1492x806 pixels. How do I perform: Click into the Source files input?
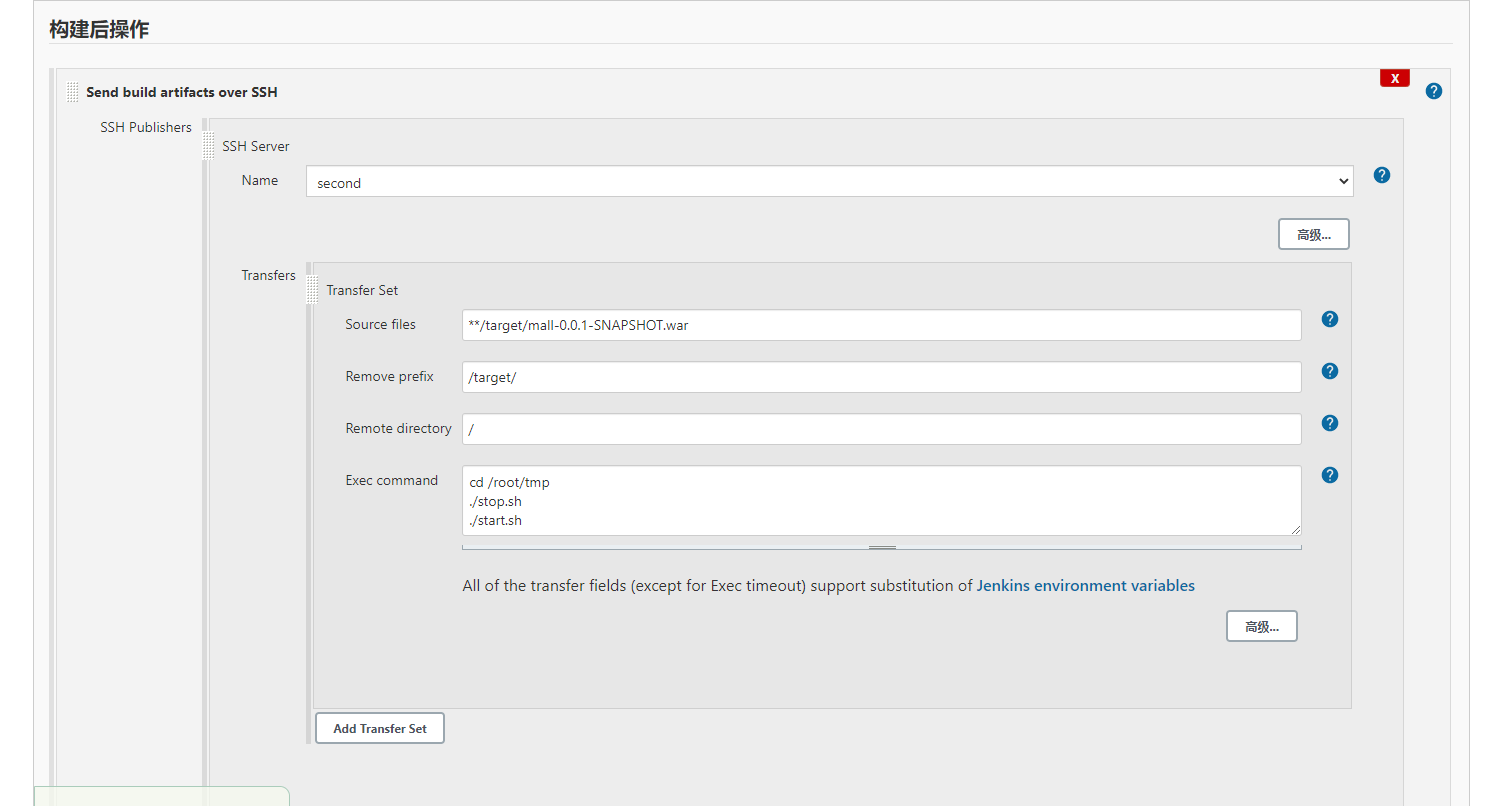coord(881,325)
